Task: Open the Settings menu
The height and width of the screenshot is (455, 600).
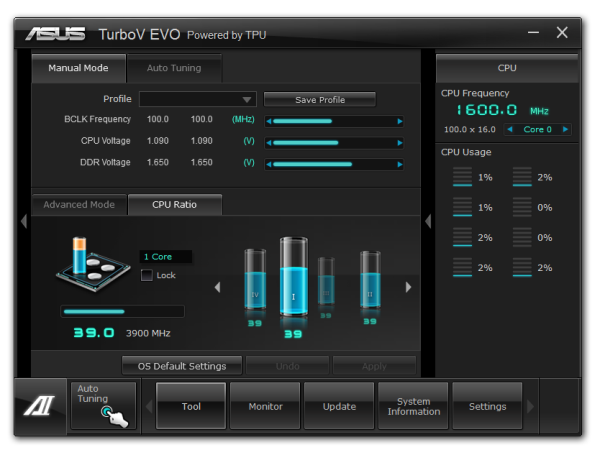Action: (488, 406)
